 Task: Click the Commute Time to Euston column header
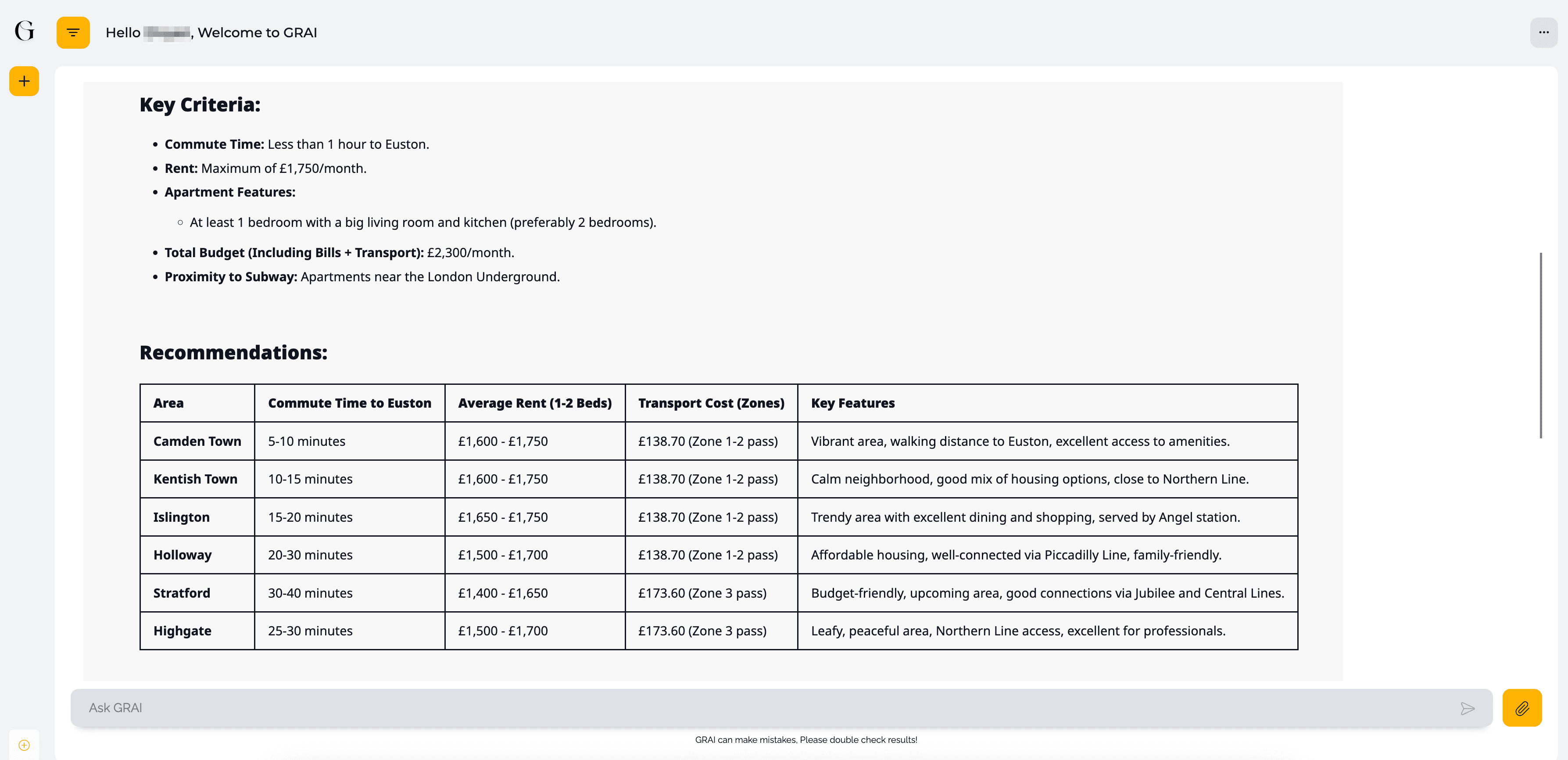[x=349, y=403]
